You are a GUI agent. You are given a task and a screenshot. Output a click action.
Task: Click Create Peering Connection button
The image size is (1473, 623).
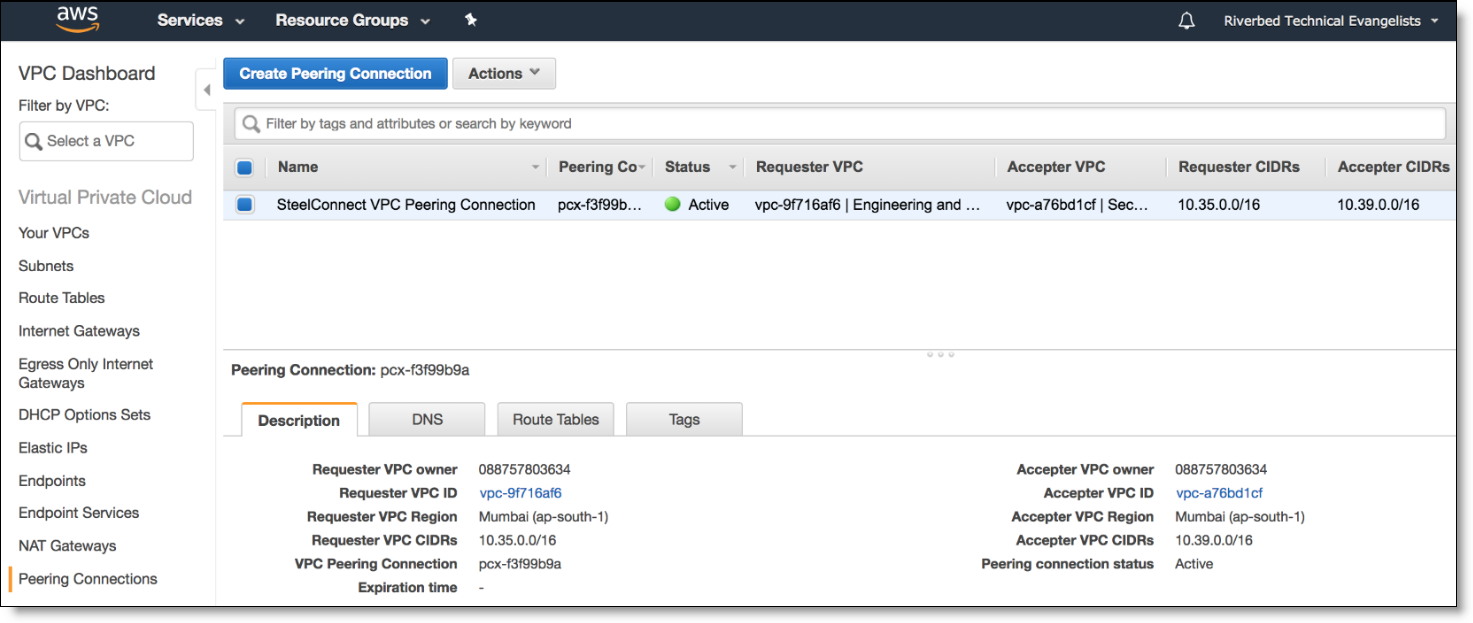[x=335, y=73]
